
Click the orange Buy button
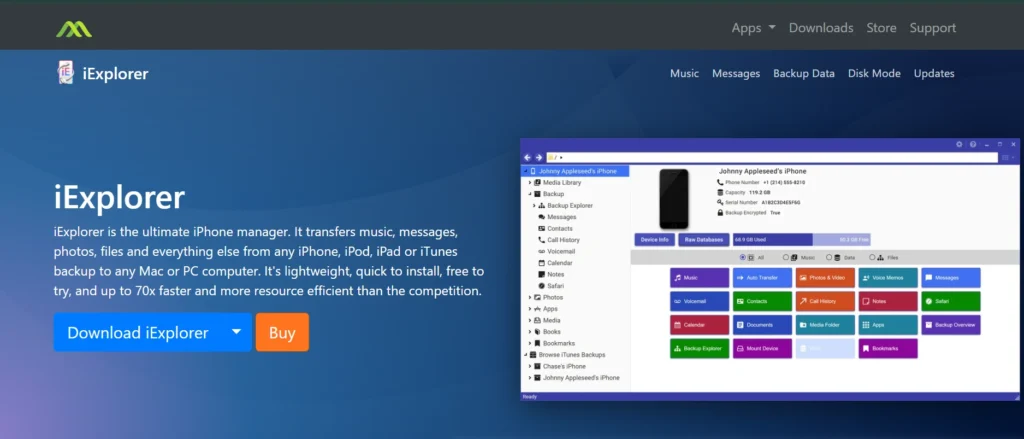pos(282,332)
